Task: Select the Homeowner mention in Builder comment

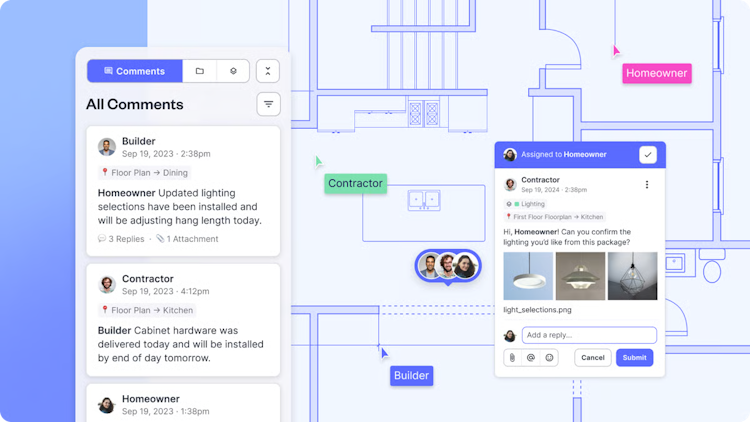Action: pyautogui.click(x=127, y=193)
